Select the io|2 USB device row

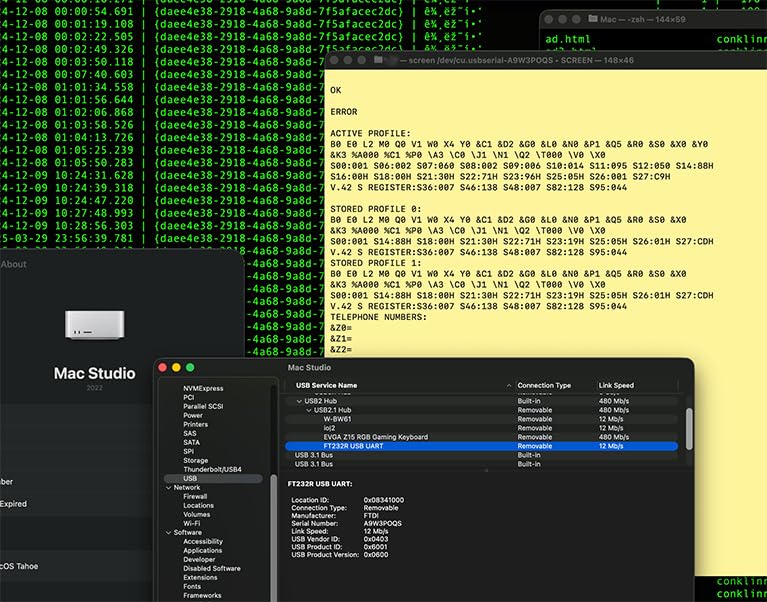(x=482, y=428)
